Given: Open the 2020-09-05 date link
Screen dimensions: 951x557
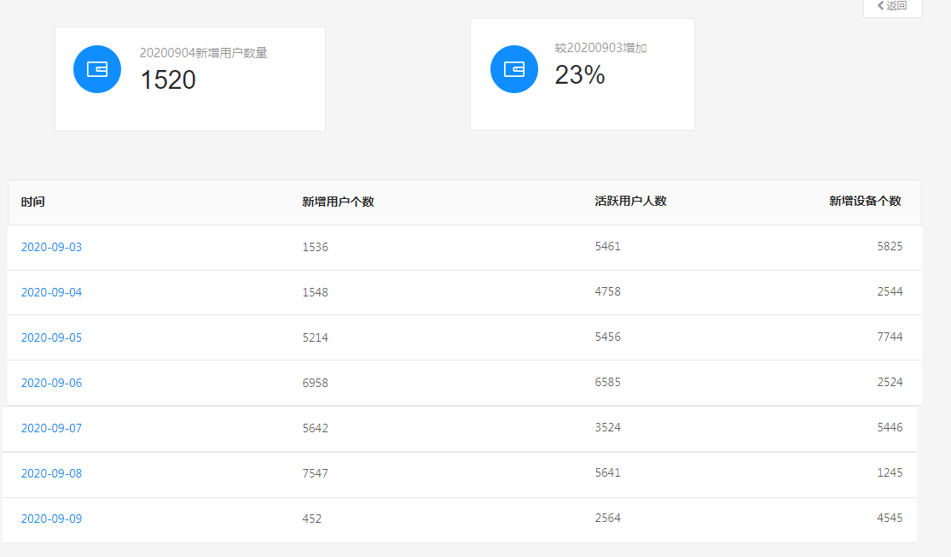Looking at the screenshot, I should 52,337.
